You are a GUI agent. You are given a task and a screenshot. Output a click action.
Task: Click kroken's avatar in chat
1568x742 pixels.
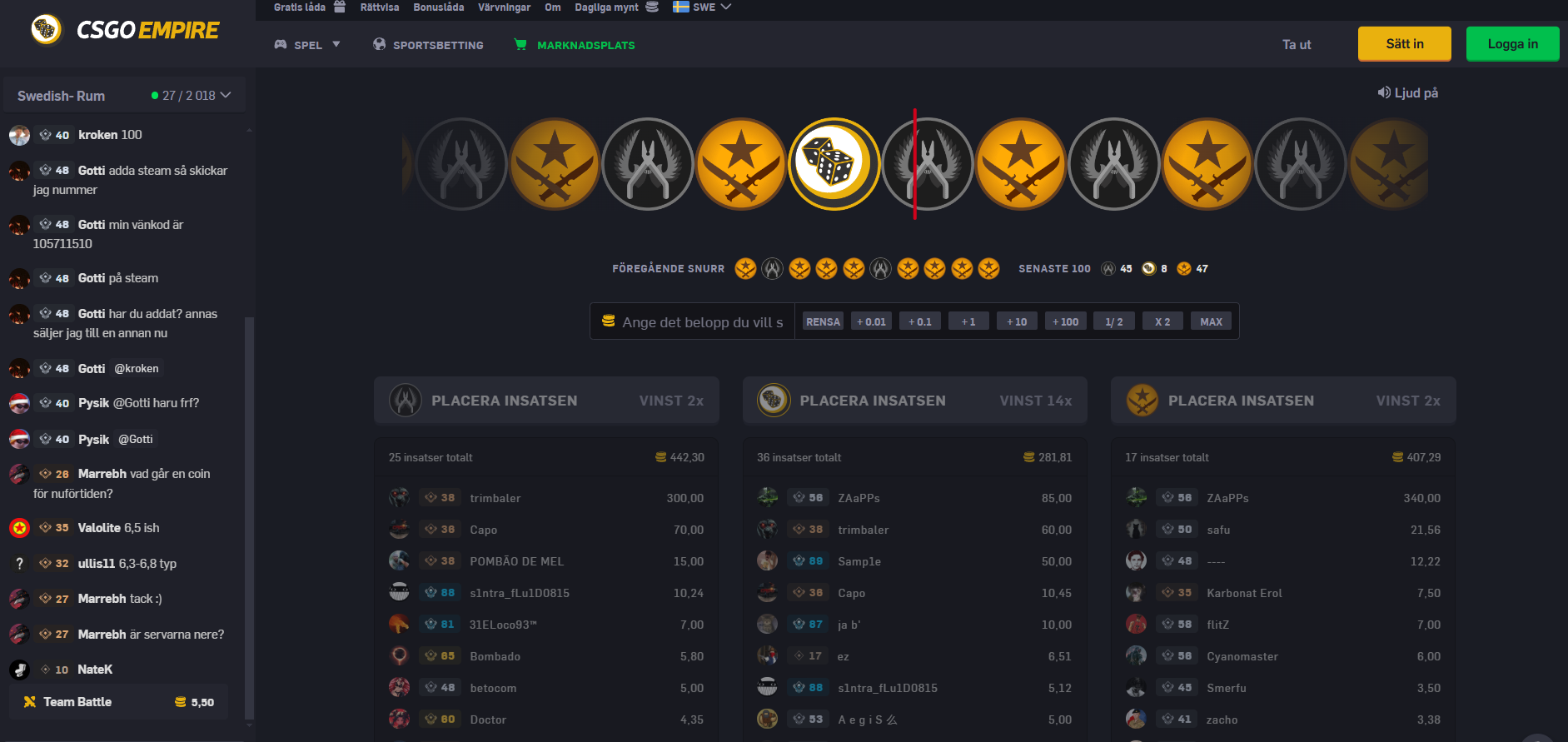click(19, 135)
